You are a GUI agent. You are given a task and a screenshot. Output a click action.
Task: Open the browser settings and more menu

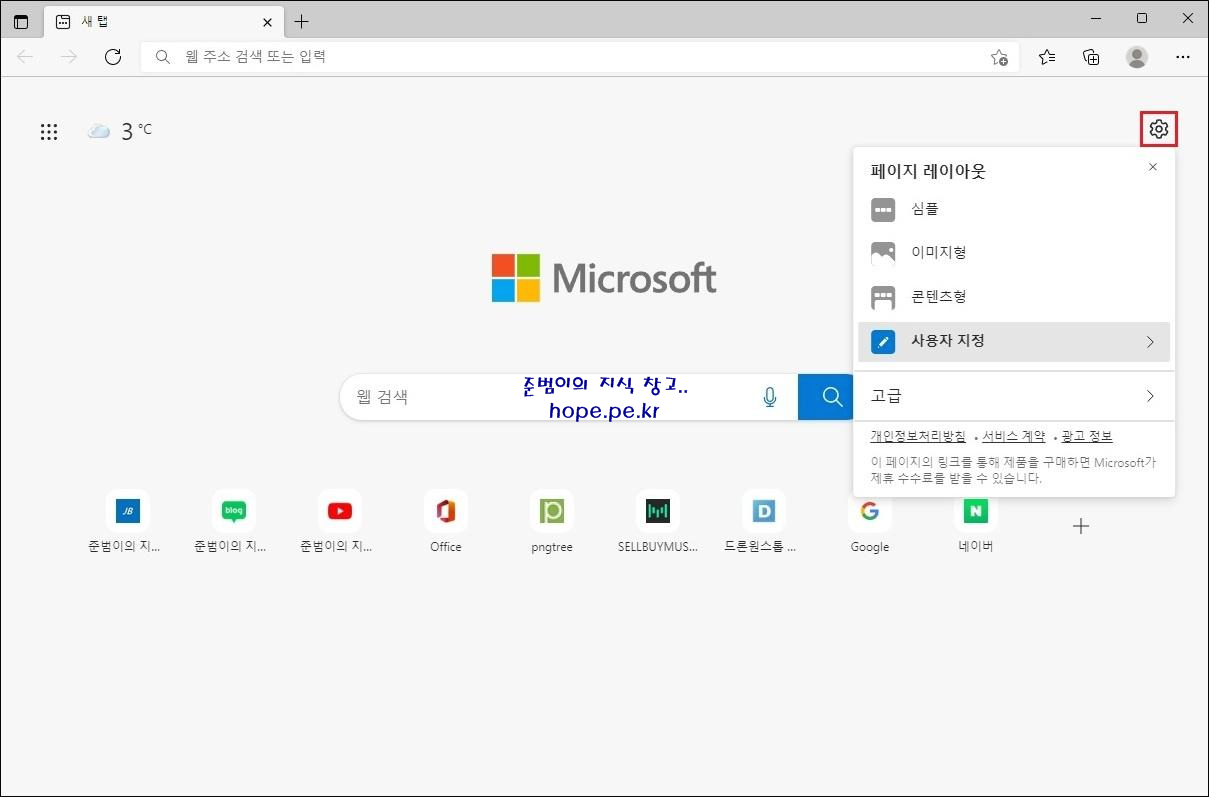pyautogui.click(x=1183, y=57)
